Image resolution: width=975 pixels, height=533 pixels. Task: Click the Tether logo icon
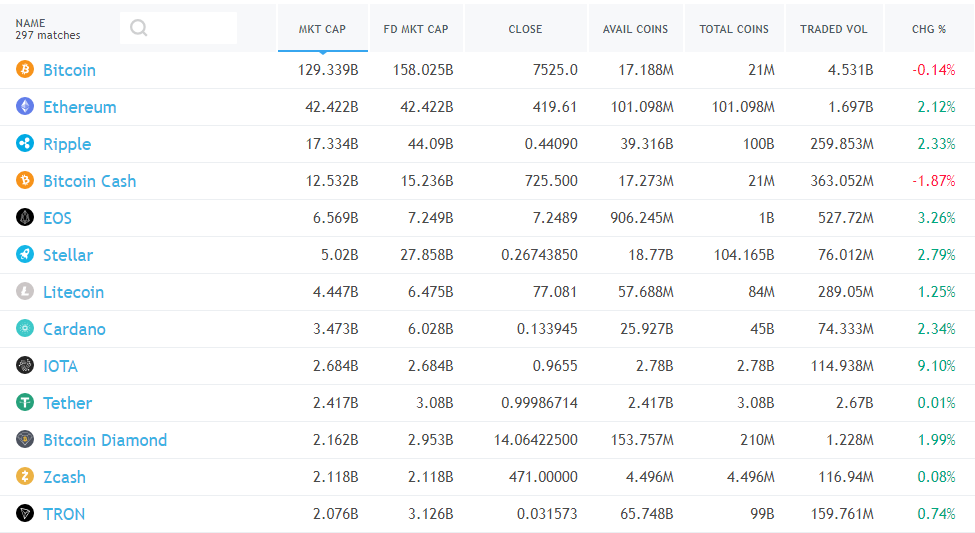[25, 402]
